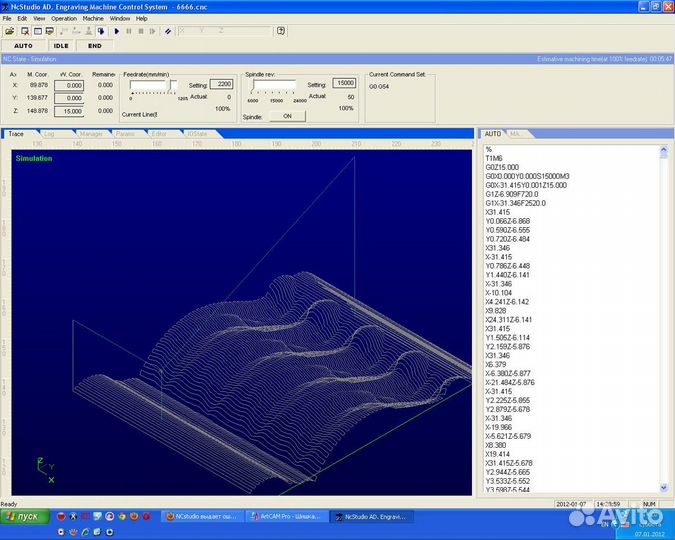Click the magnifier preview toolbar icon
The height and width of the screenshot is (540, 675).
(x=25, y=31)
